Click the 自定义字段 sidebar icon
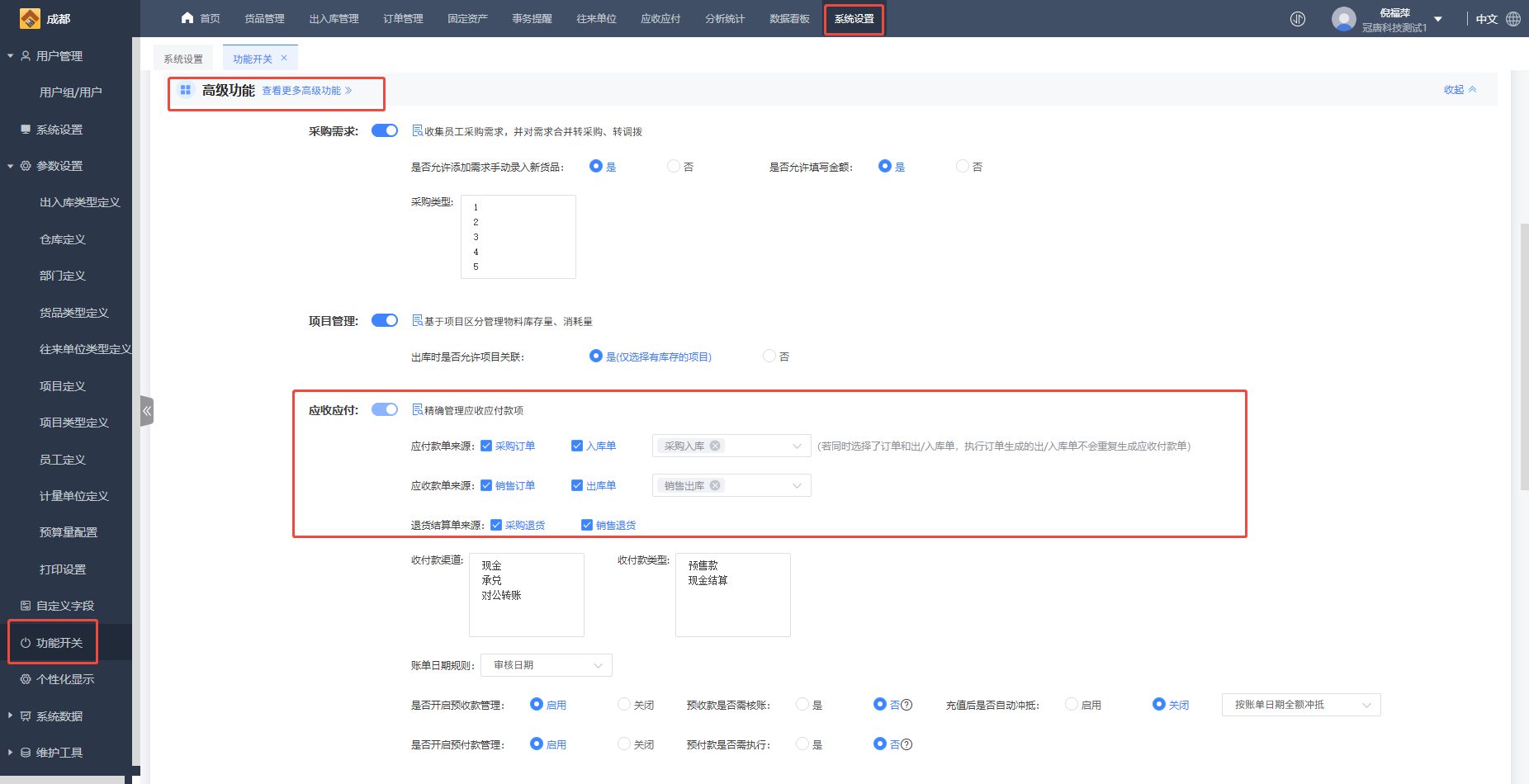This screenshot has height=784, width=1529. (x=26, y=606)
